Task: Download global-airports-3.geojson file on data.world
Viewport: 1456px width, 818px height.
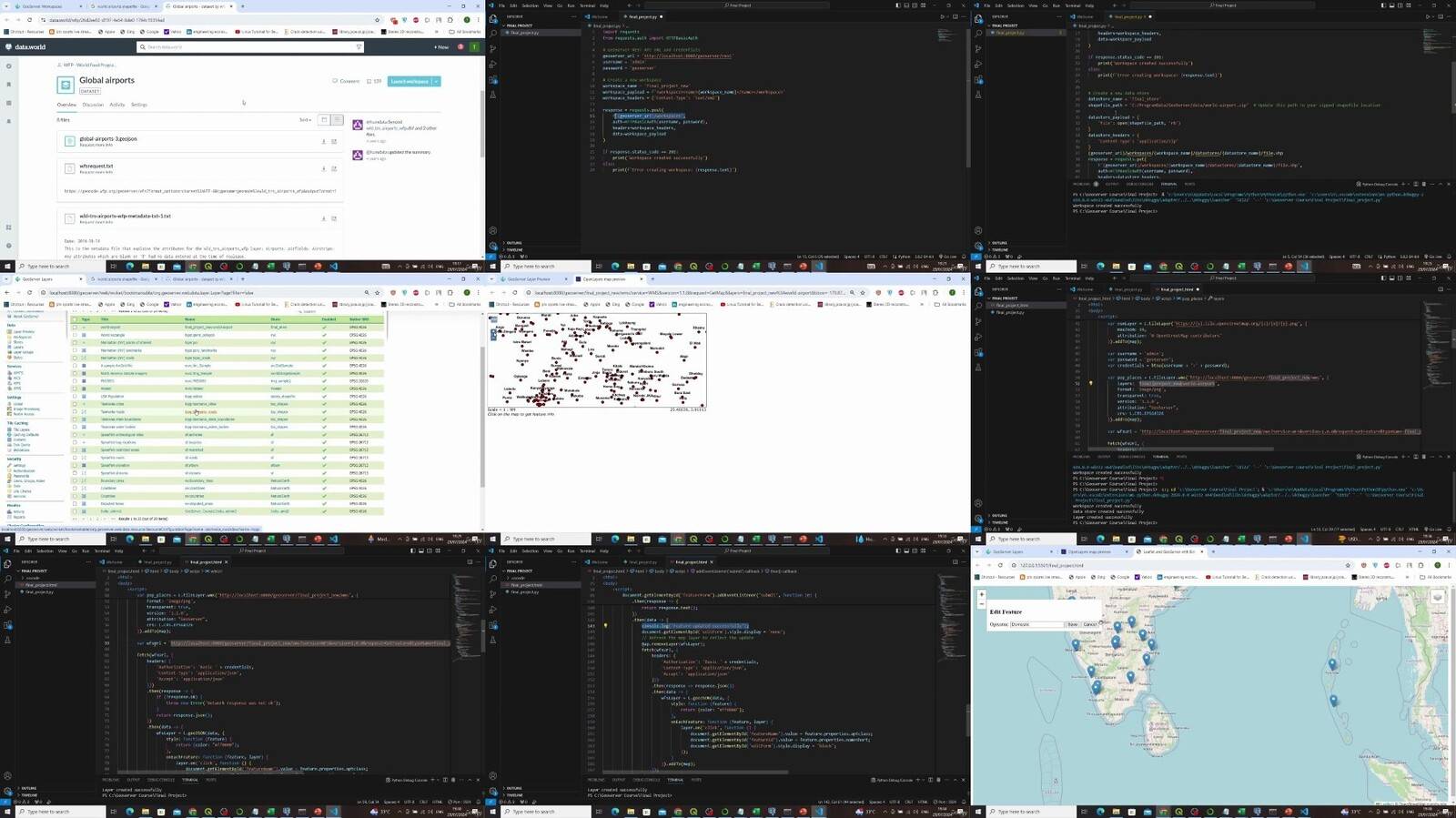Action: (324, 141)
